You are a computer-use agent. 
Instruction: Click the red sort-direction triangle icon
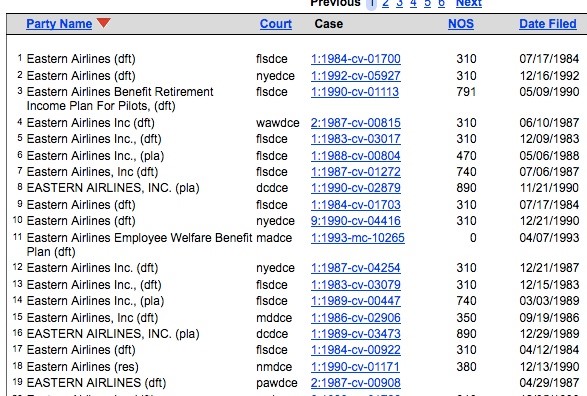[103, 22]
